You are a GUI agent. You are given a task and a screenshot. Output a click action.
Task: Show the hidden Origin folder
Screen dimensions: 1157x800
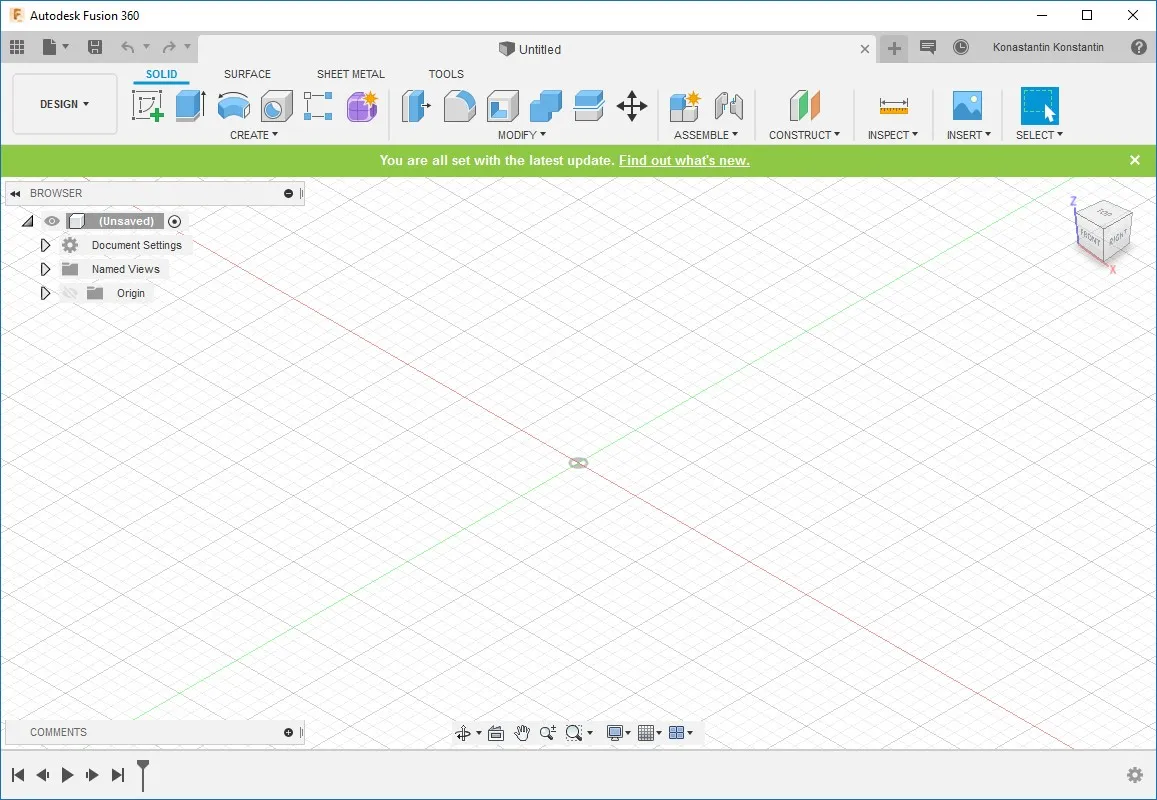[x=70, y=293]
